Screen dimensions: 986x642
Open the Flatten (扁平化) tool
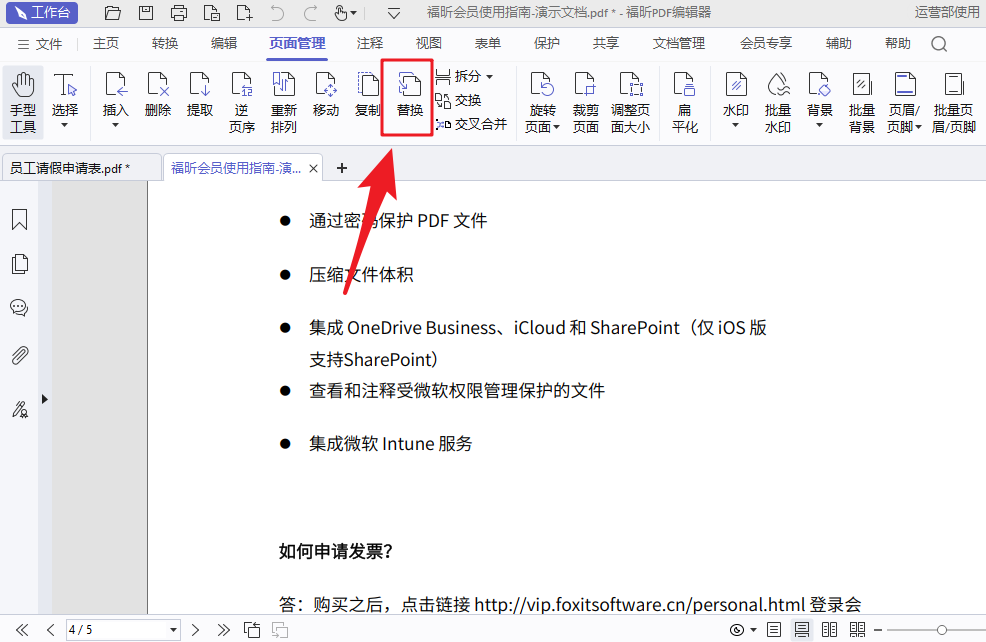point(685,101)
